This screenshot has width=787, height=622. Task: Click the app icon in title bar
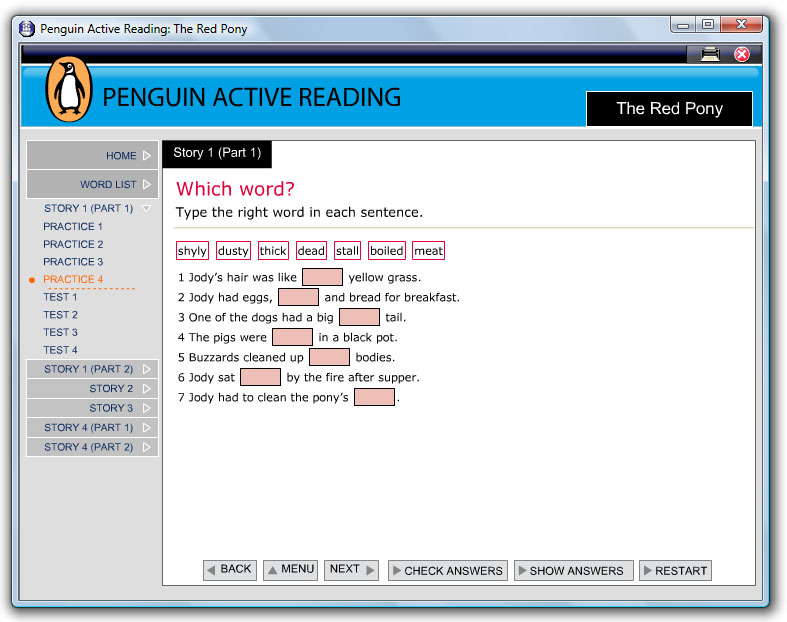coord(27,28)
